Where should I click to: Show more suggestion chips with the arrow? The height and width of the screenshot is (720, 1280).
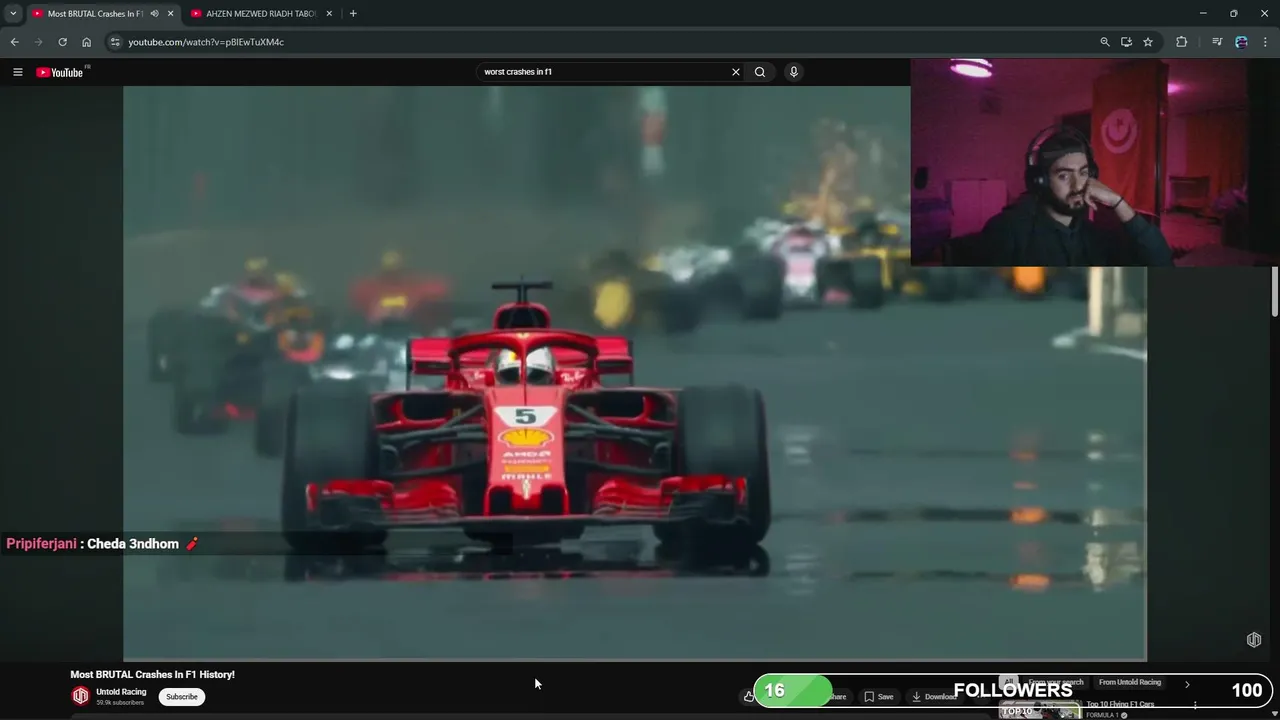[1187, 684]
